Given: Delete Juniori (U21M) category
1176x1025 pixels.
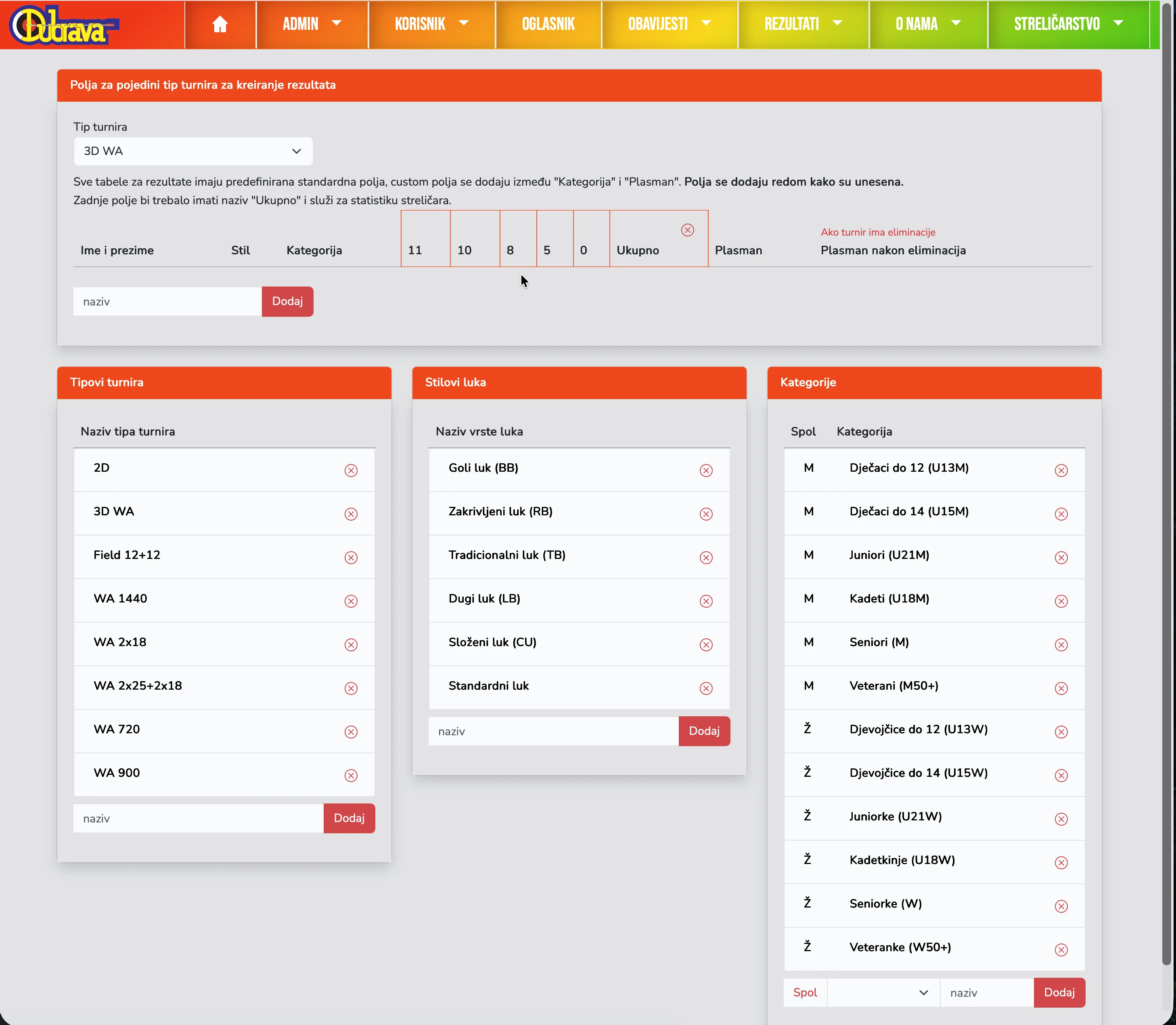Looking at the screenshot, I should point(1061,557).
